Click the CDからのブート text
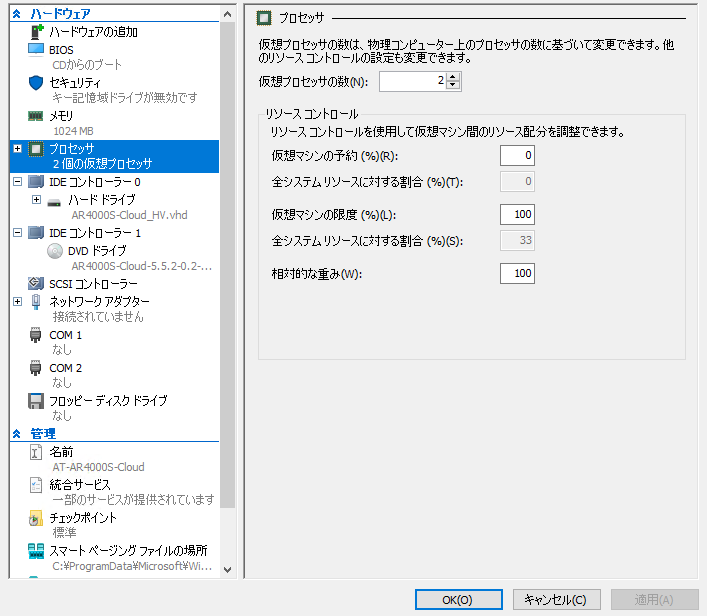 point(87,65)
